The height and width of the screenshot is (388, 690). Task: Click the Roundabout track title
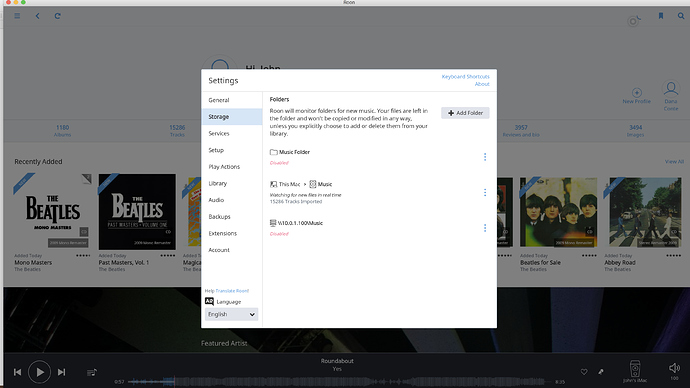pos(337,361)
